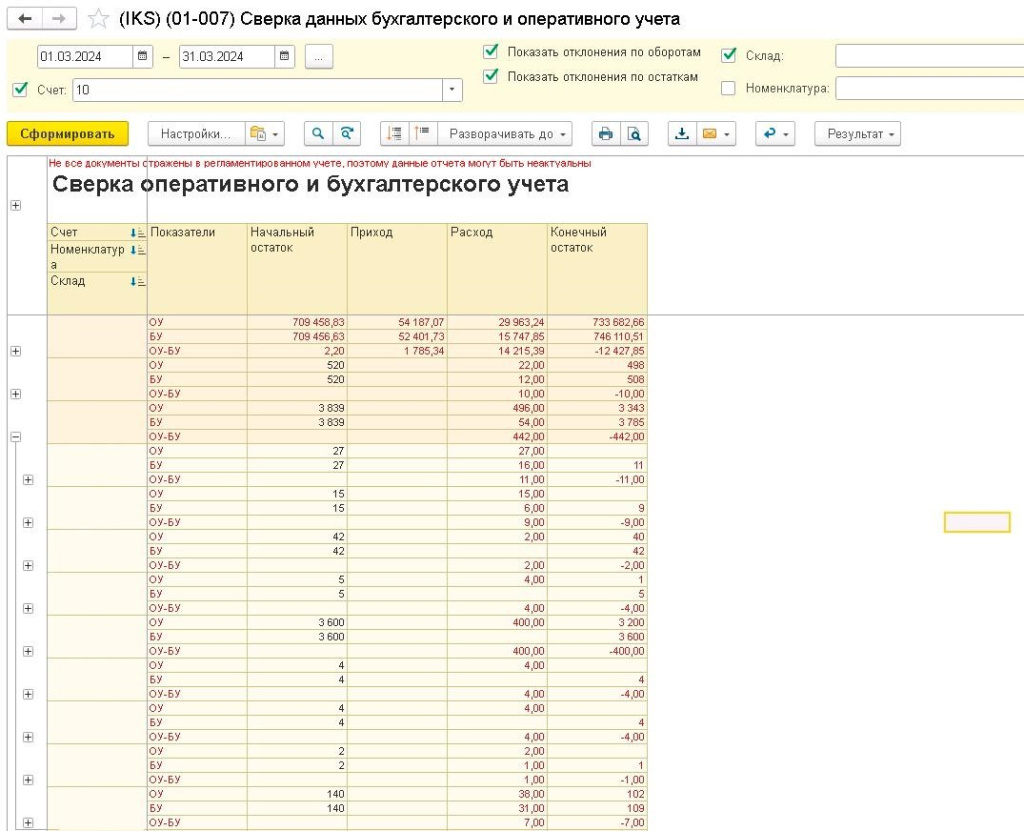1024x831 pixels.
Task: Open calendar for end date 31.03.2024
Action: [284, 57]
